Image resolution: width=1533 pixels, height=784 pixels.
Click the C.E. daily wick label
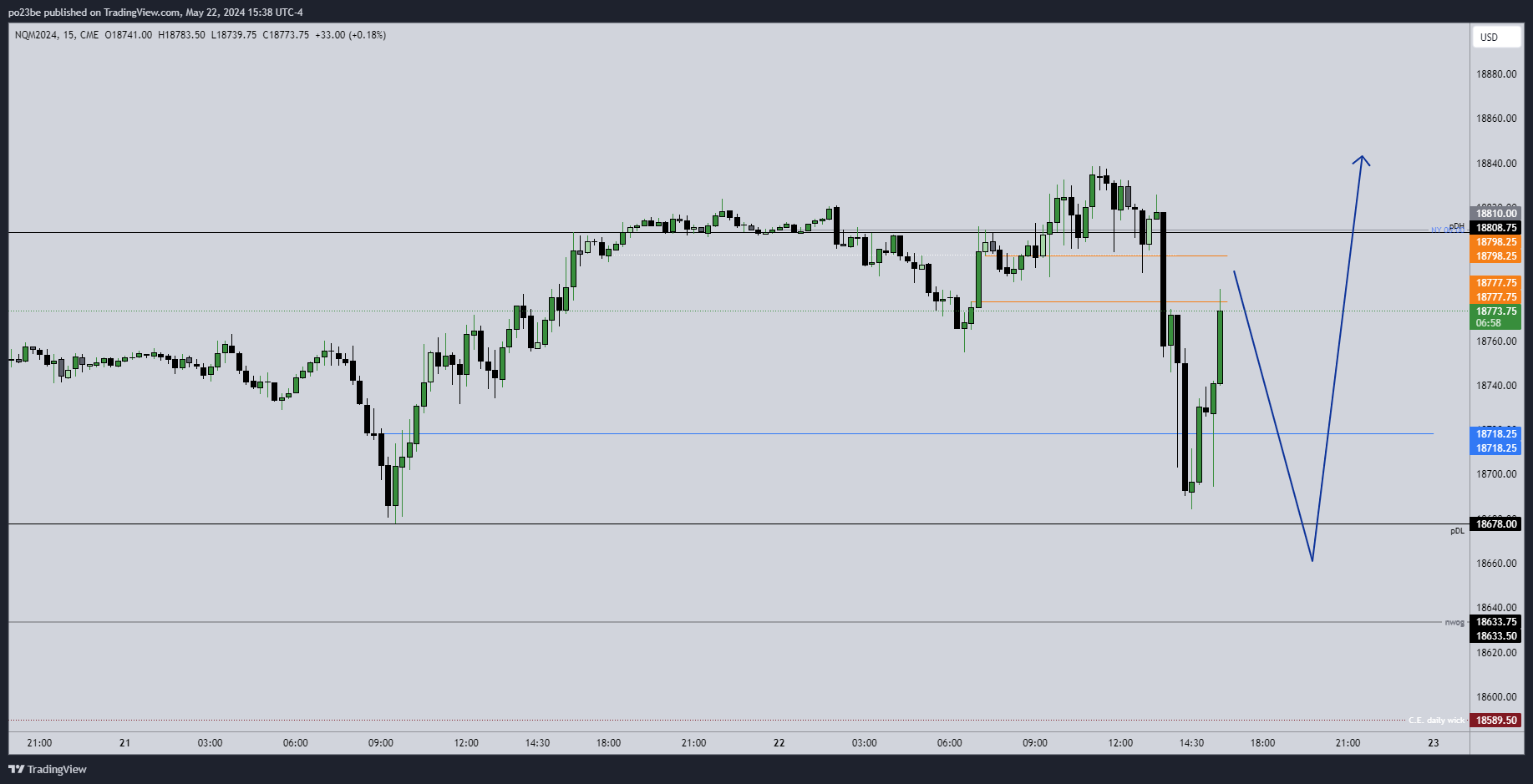[x=1437, y=721]
